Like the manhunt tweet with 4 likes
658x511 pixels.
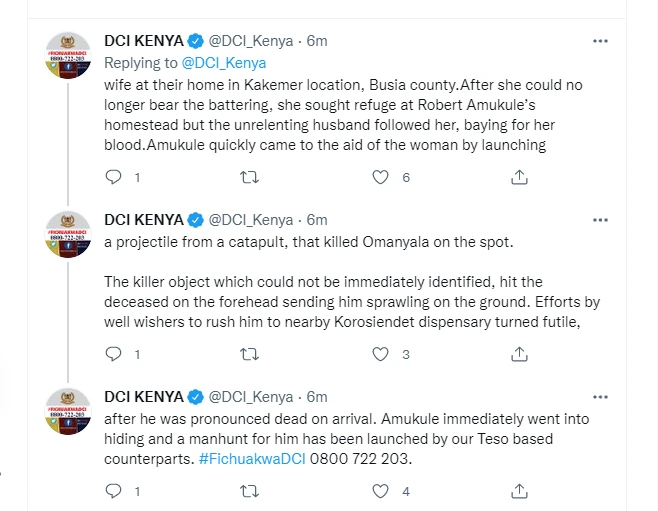click(x=380, y=491)
